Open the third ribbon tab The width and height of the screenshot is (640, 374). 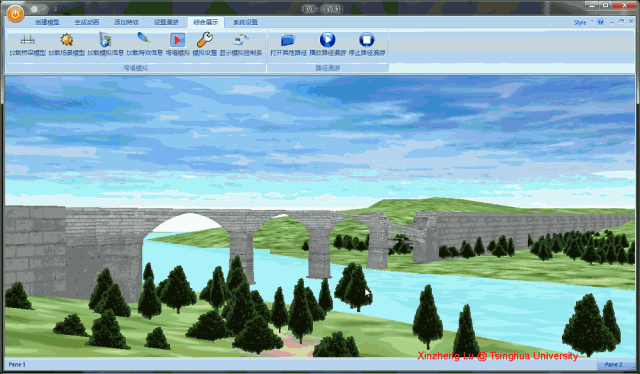click(x=126, y=22)
